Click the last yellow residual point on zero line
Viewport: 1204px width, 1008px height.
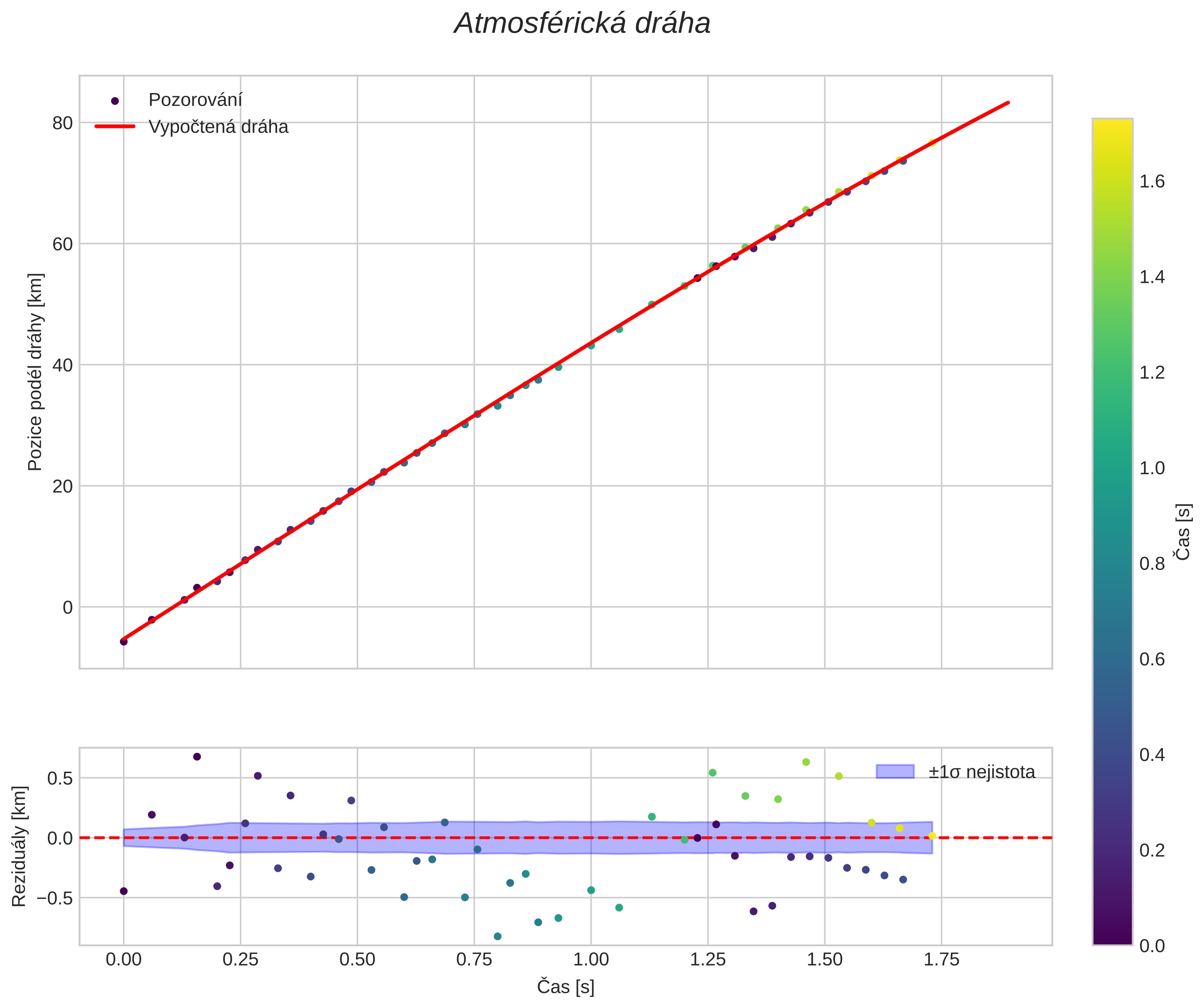pos(932,836)
